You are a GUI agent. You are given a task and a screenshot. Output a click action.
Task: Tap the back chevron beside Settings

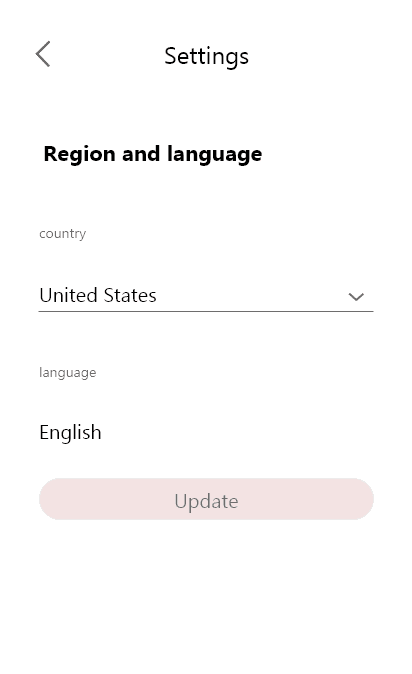point(43,54)
